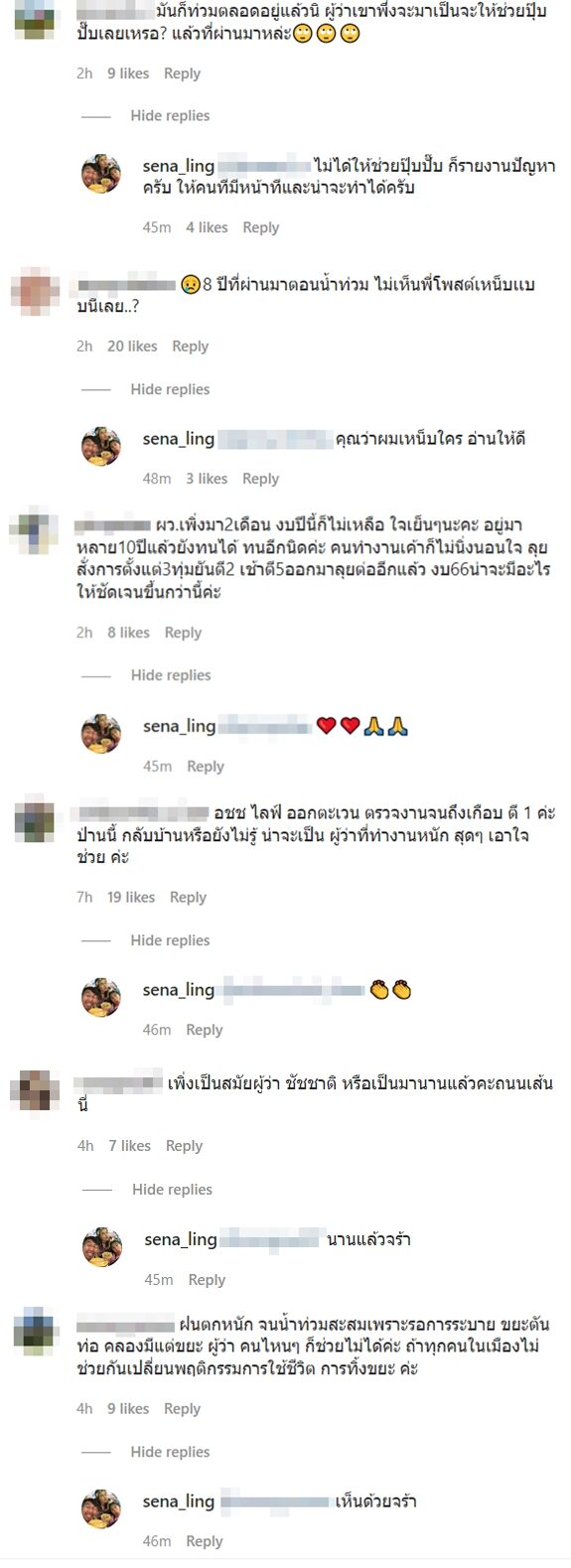The image size is (571, 1568).
Task: Collapse replies under the 19 likes comment
Action: [x=170, y=940]
